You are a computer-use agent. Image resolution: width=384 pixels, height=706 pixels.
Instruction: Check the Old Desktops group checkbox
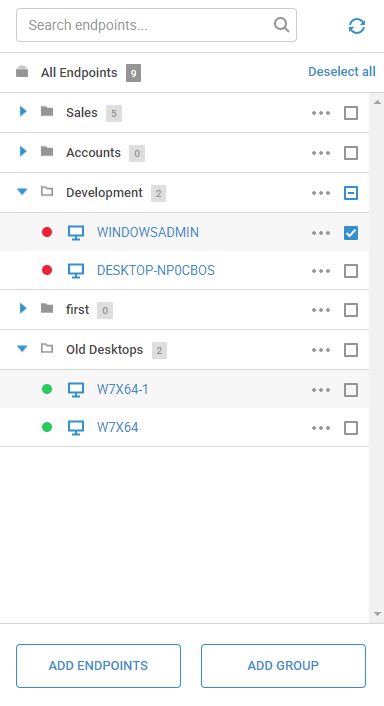351,350
